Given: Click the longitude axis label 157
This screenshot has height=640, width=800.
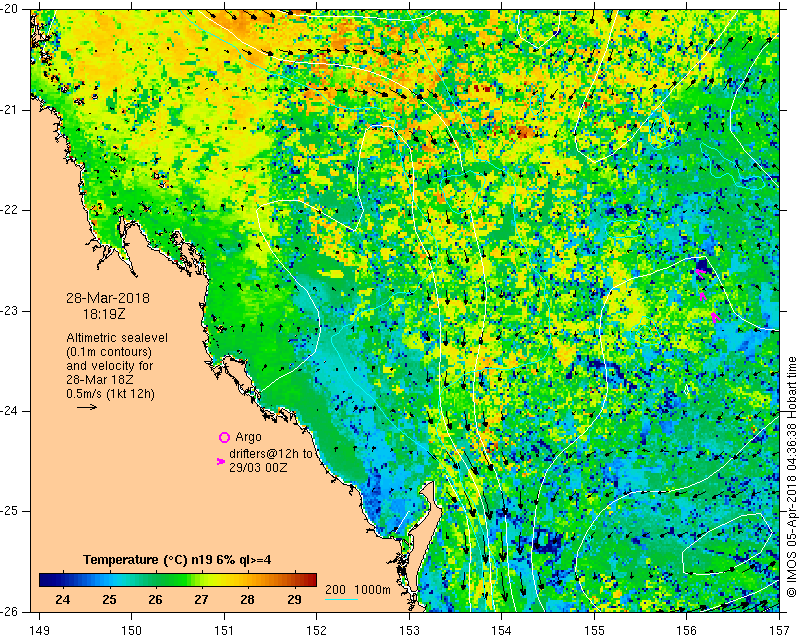Looking at the screenshot, I should click(x=780, y=631).
